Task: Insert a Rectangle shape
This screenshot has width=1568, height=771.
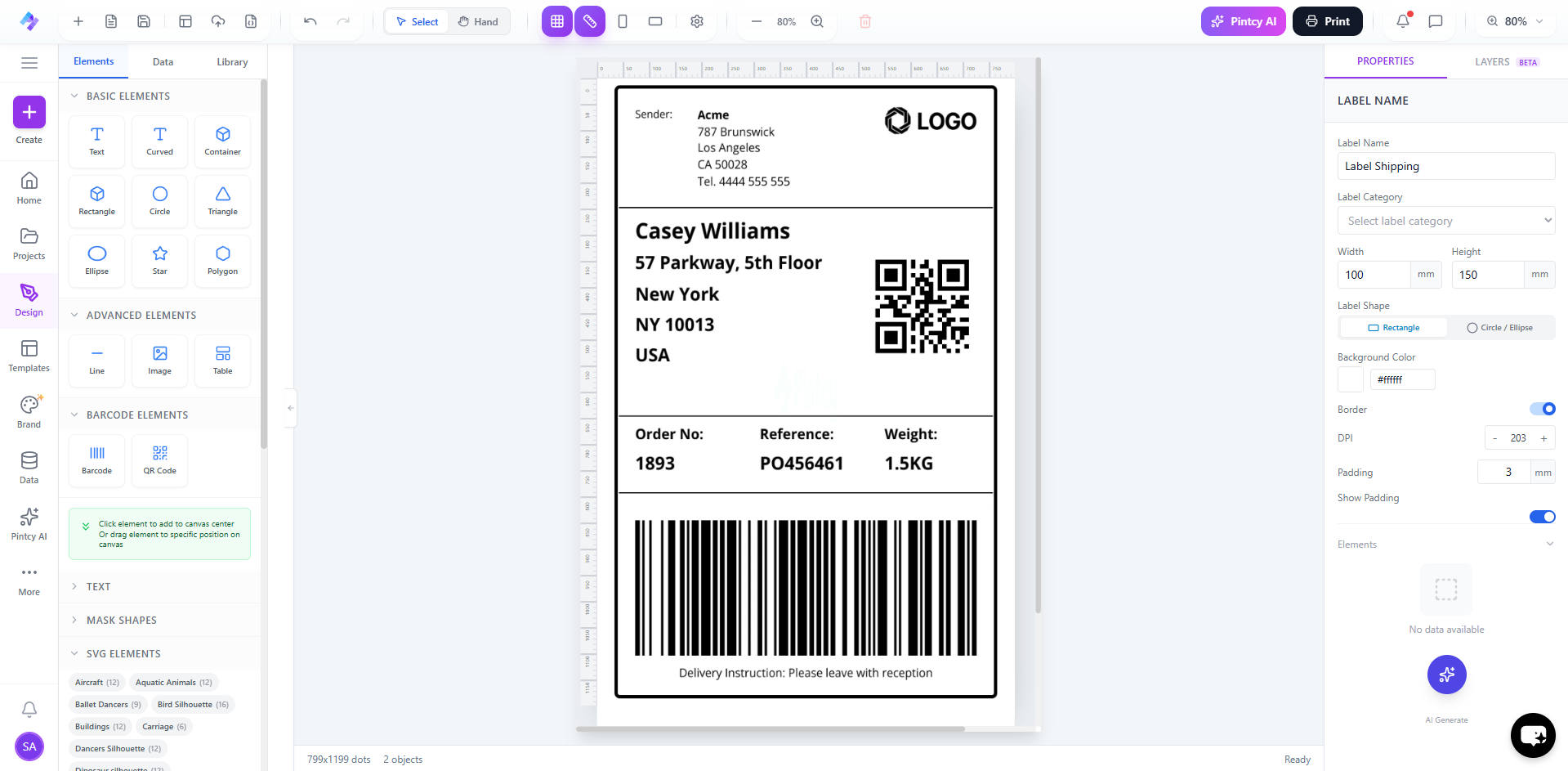Action: pos(96,201)
